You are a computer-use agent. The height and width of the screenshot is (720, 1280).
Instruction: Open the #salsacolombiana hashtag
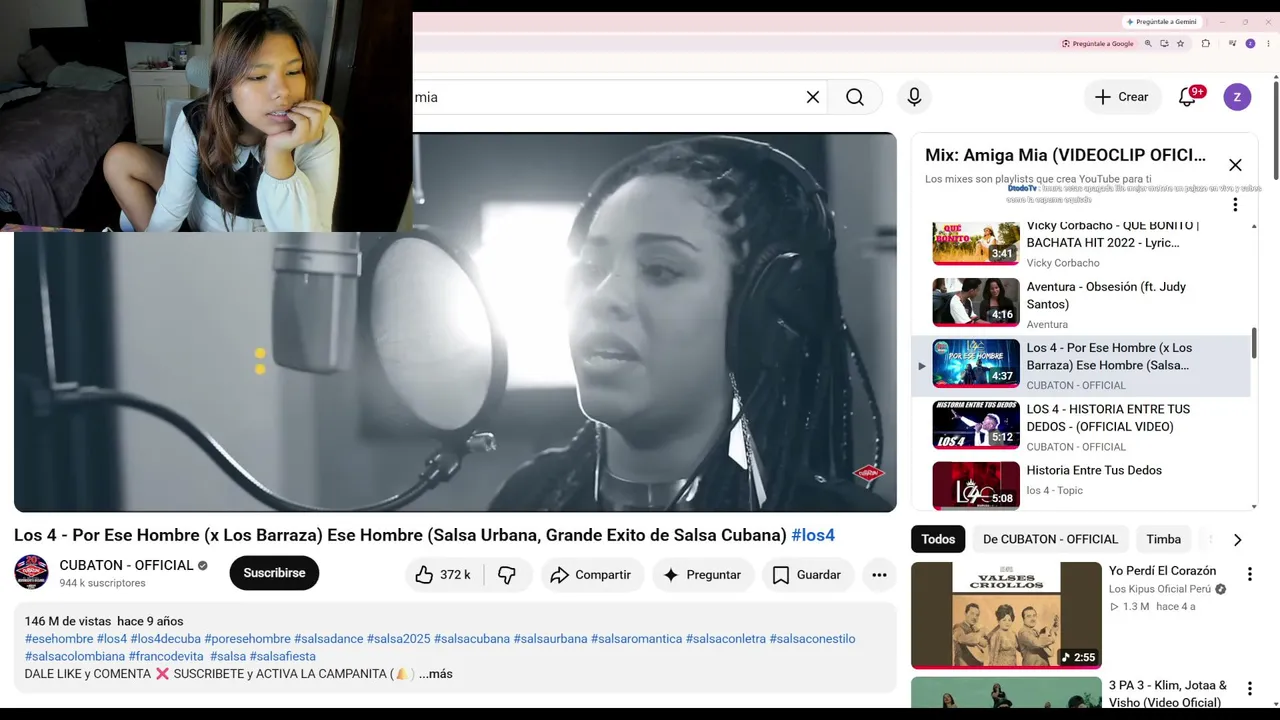point(75,656)
